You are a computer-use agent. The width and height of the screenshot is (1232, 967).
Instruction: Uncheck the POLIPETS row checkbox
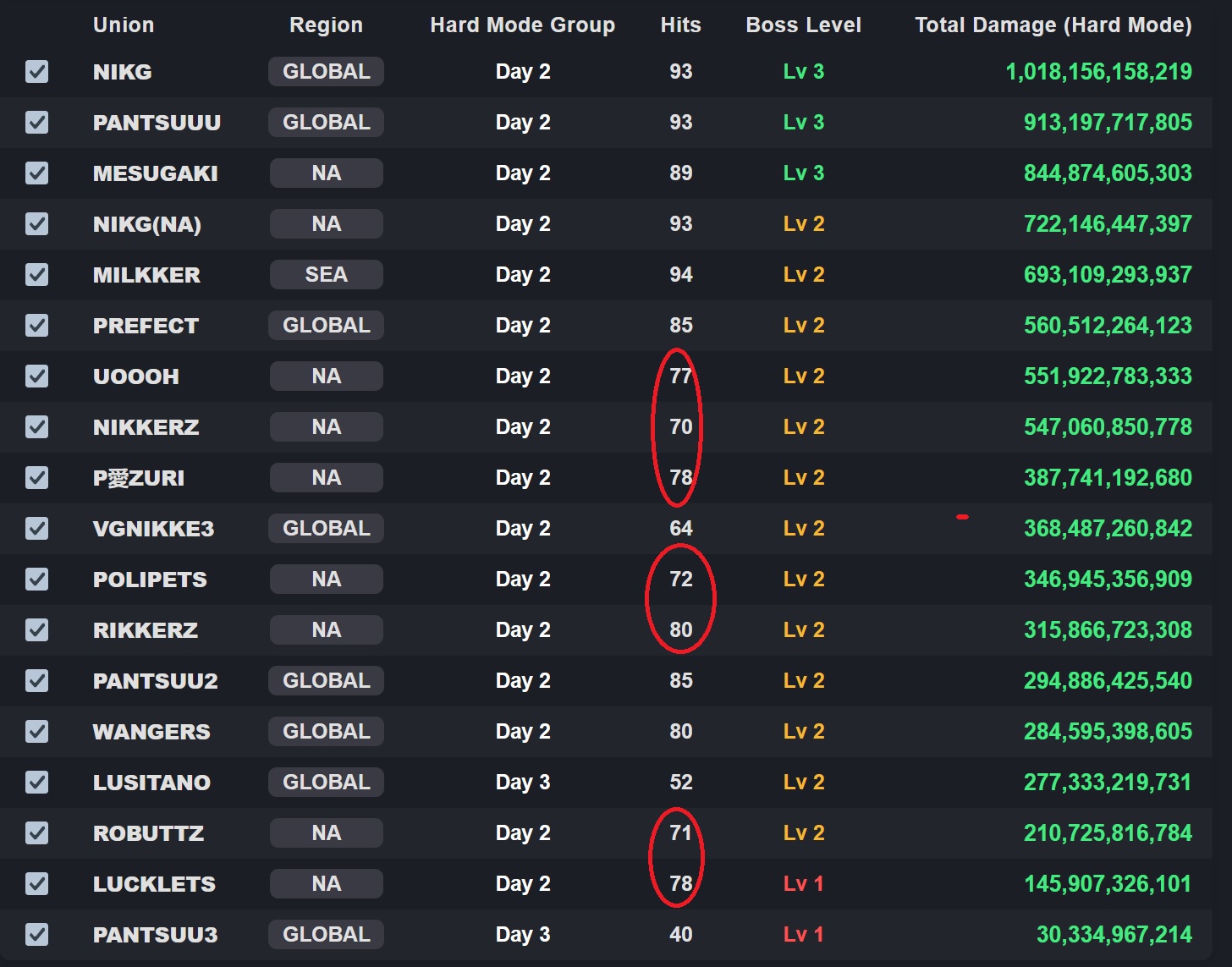click(x=36, y=580)
